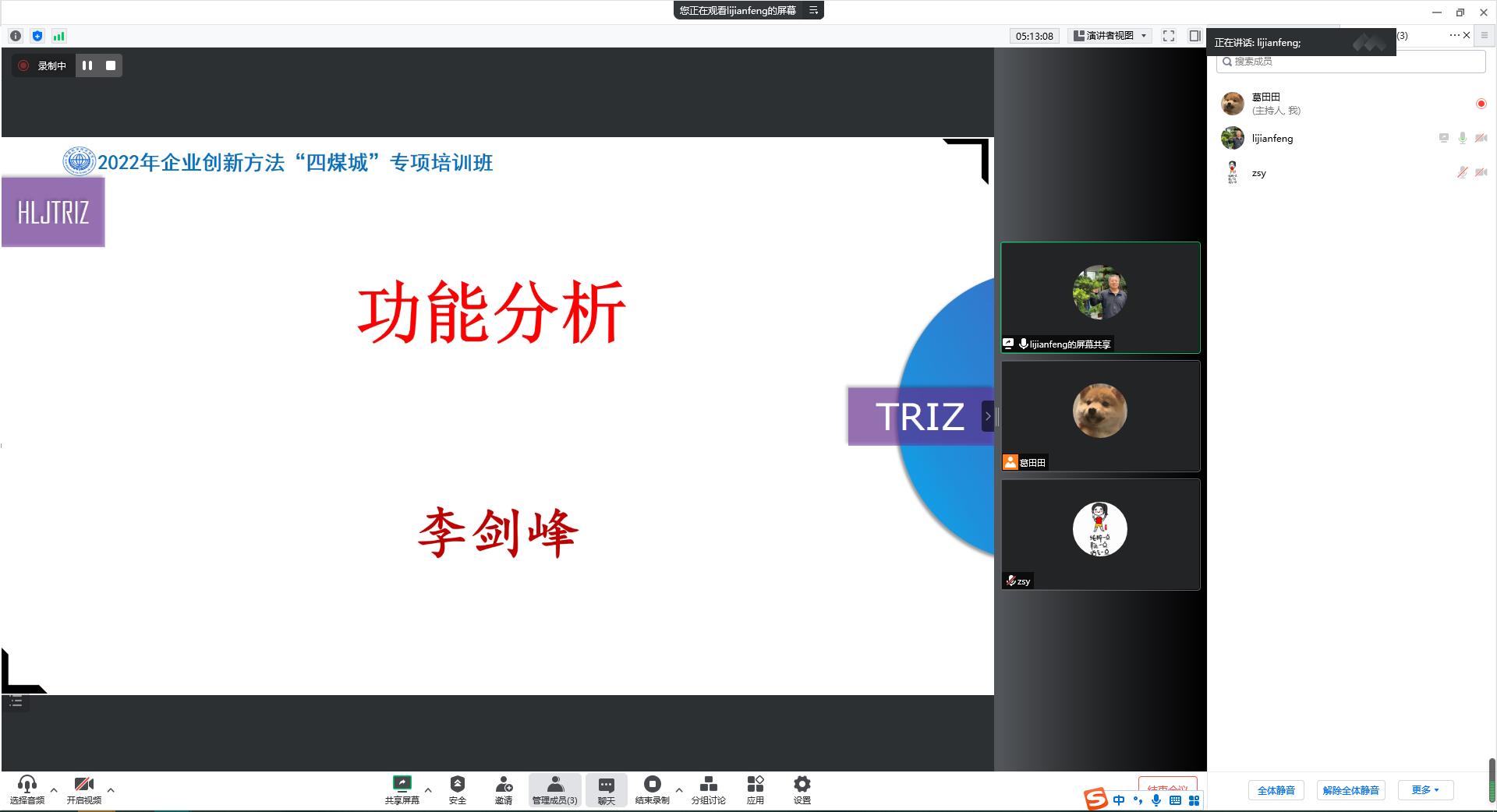1497x812 pixels.
Task: Click the meeting info icon at top left
Action: pyautogui.click(x=16, y=36)
